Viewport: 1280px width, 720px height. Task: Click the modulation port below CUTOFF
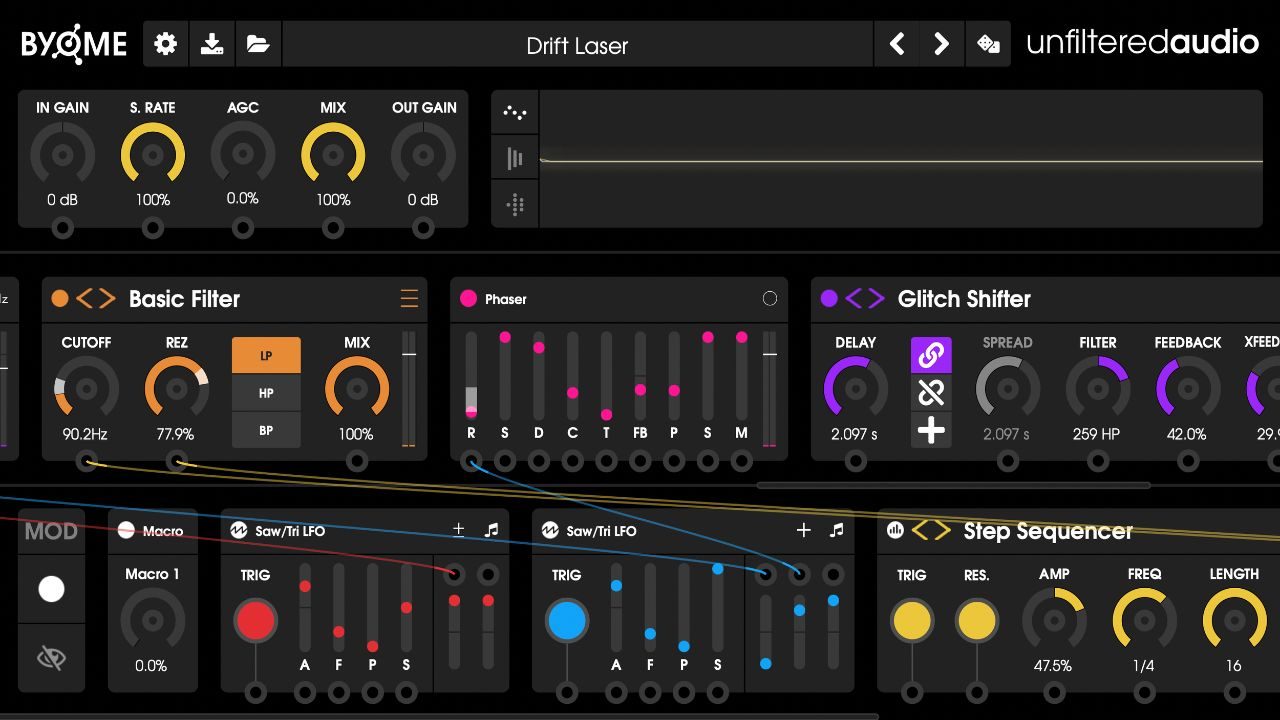coord(86,461)
